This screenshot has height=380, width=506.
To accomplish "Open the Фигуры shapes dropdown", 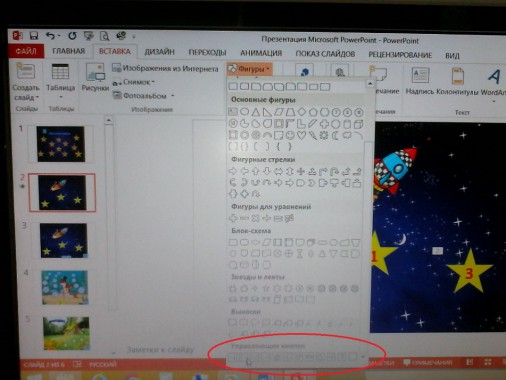I will coord(249,69).
